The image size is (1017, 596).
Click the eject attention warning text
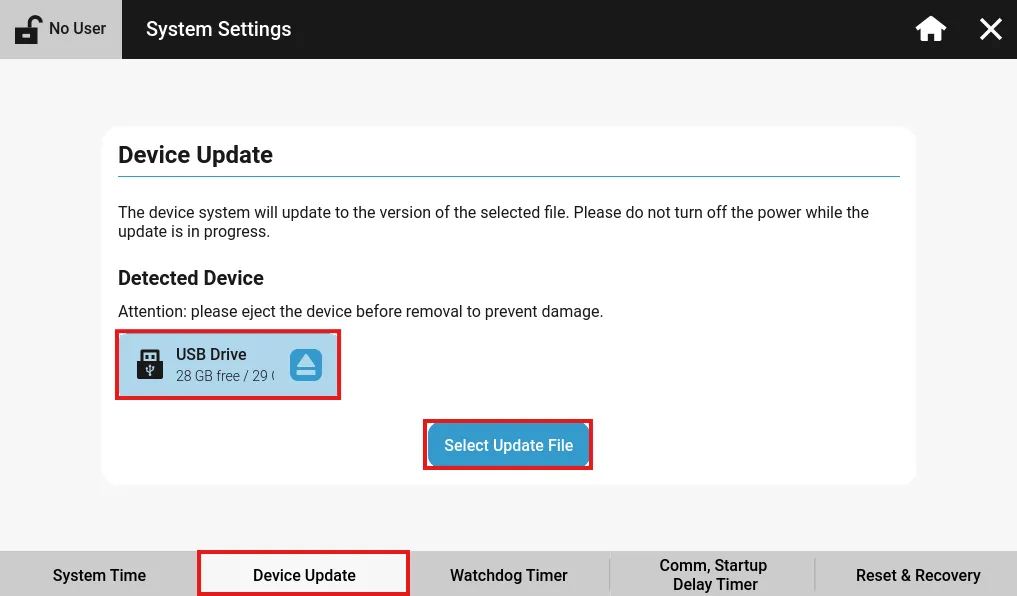pyautogui.click(x=360, y=311)
